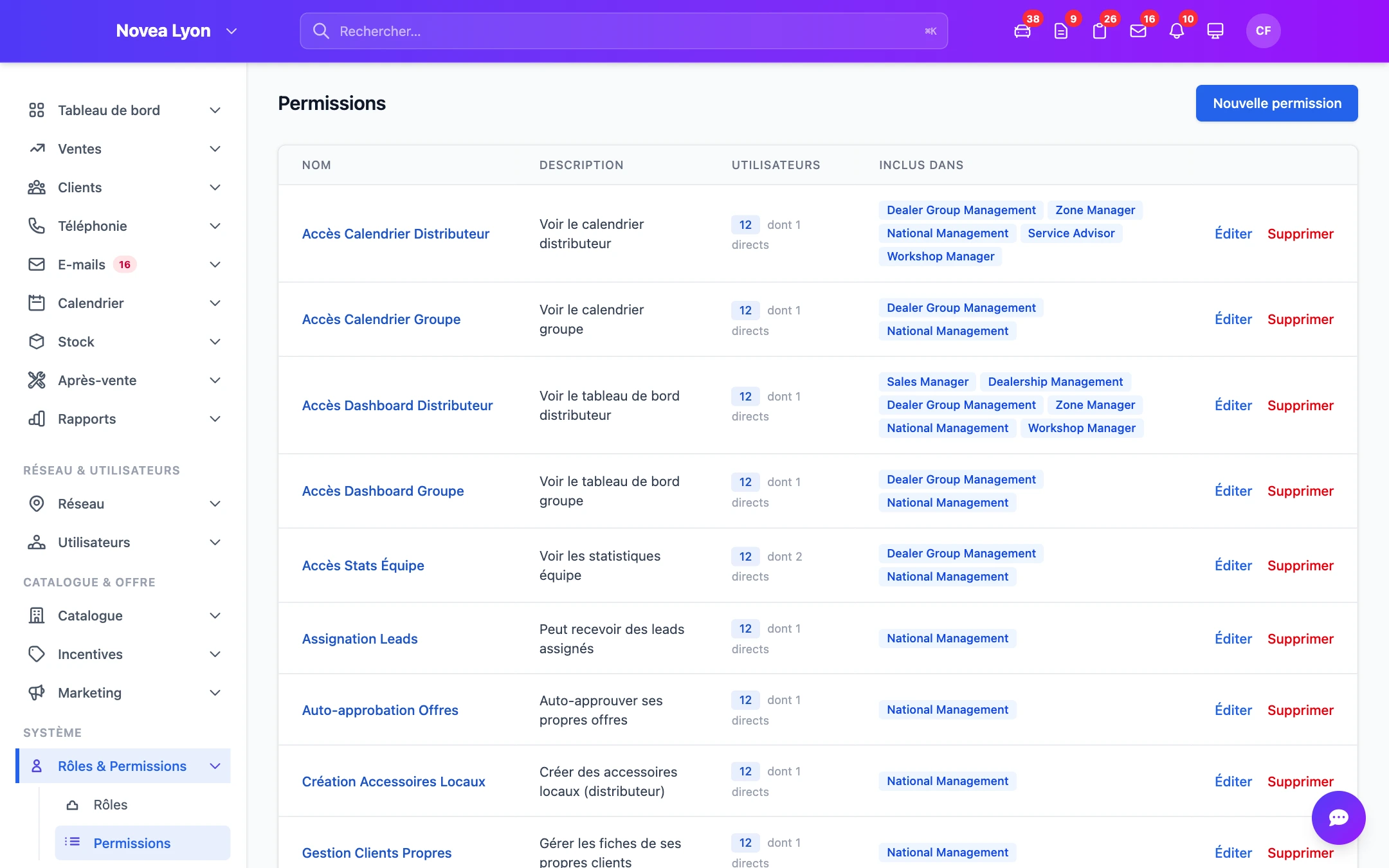Click Supprimer for Assignation Leads
This screenshot has height=868, width=1389.
tap(1300, 638)
